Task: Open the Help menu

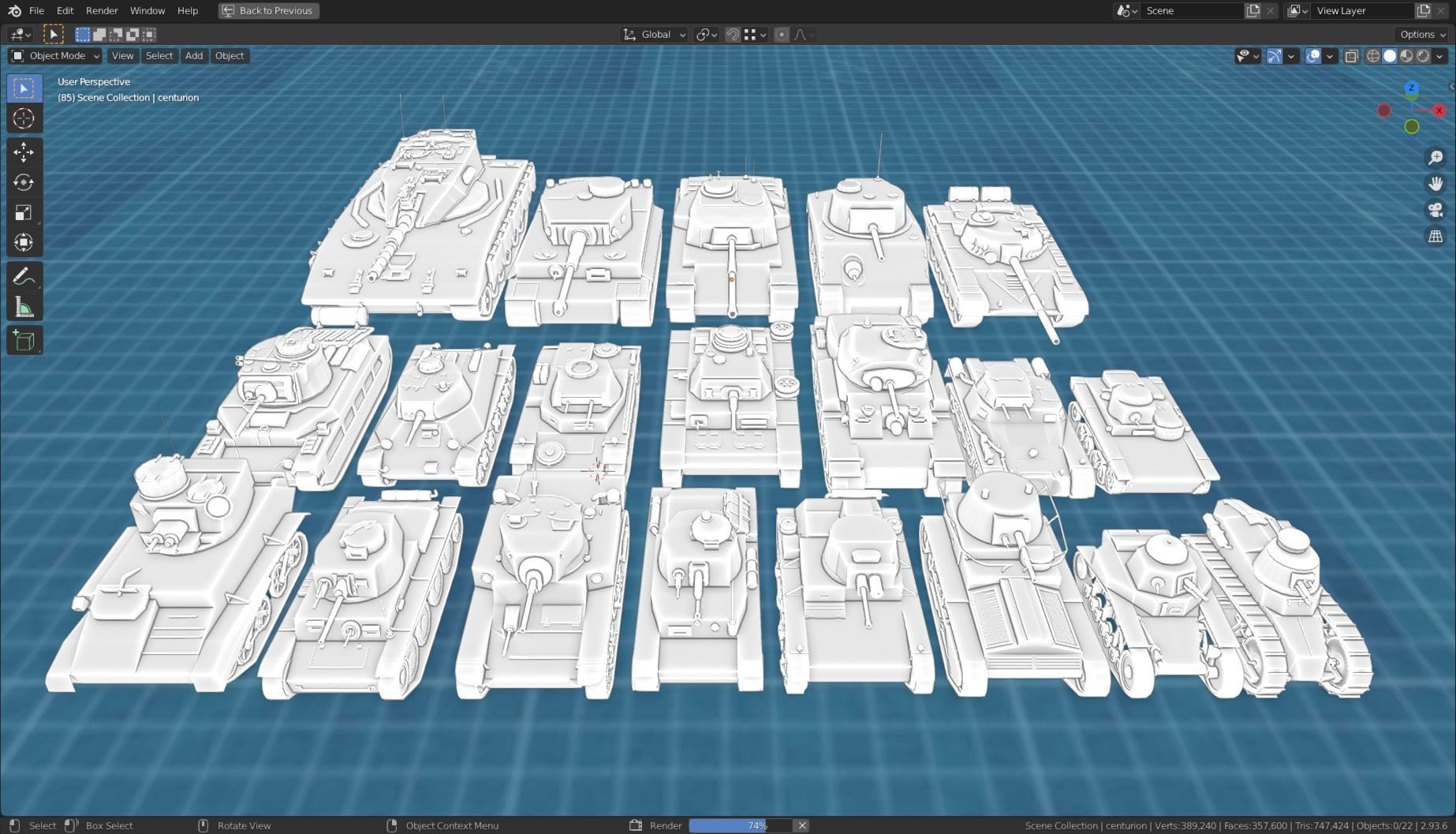Action: [188, 10]
